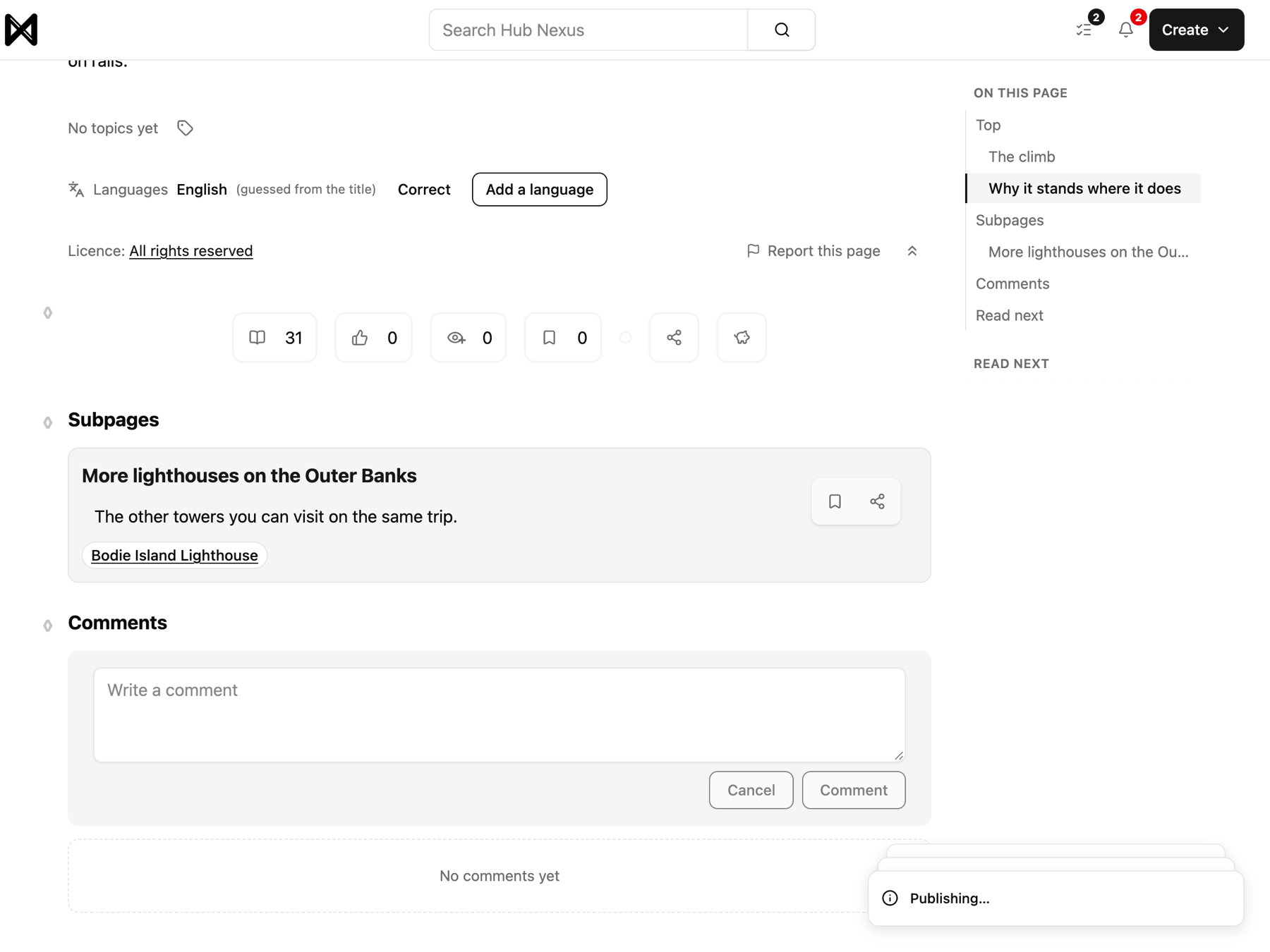Focus the Search Hub Nexus field

(588, 30)
